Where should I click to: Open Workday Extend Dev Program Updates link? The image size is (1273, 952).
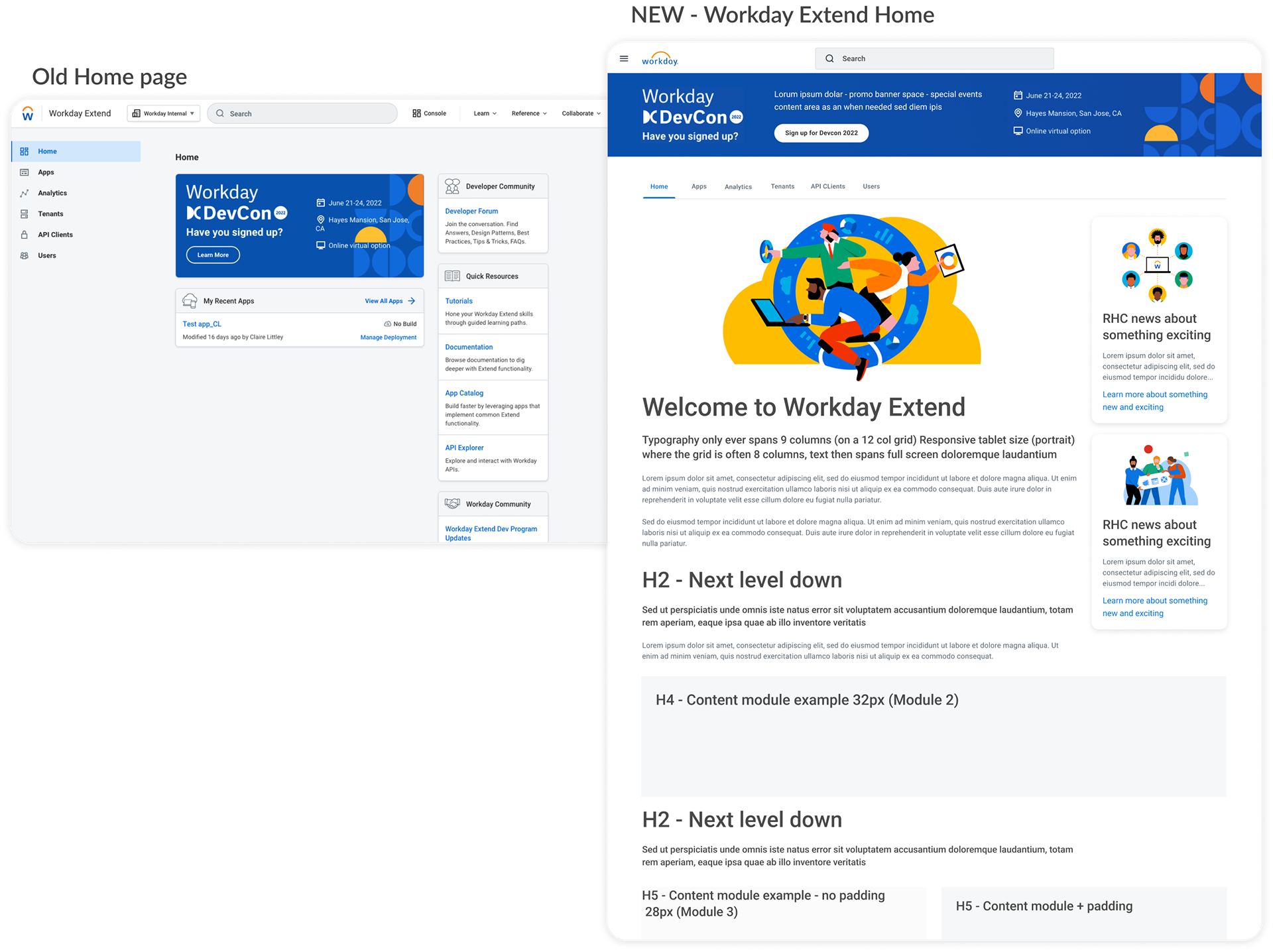[491, 534]
